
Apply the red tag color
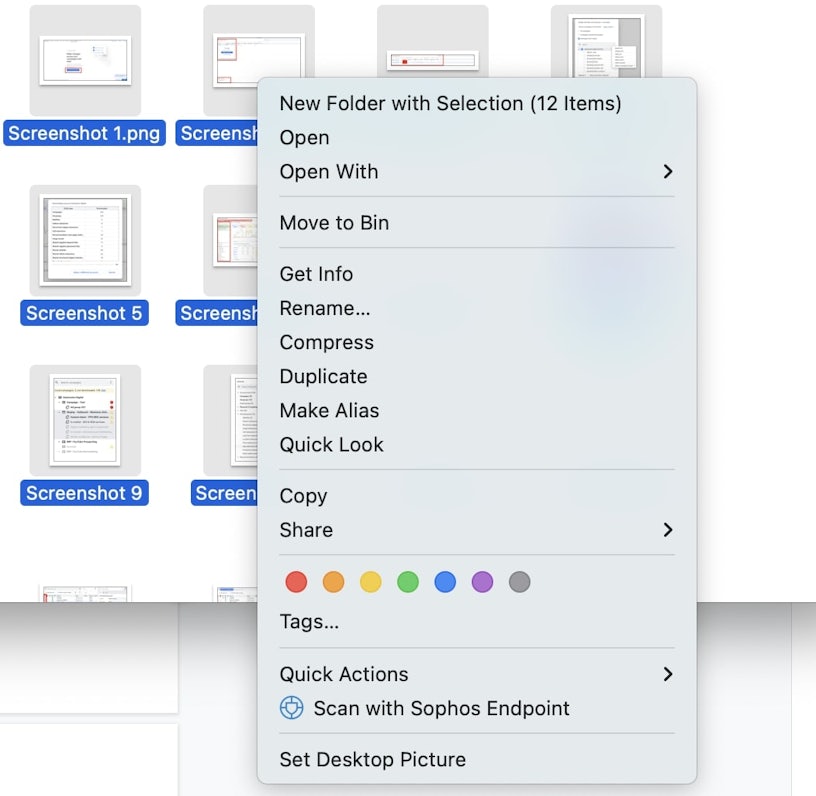click(296, 582)
